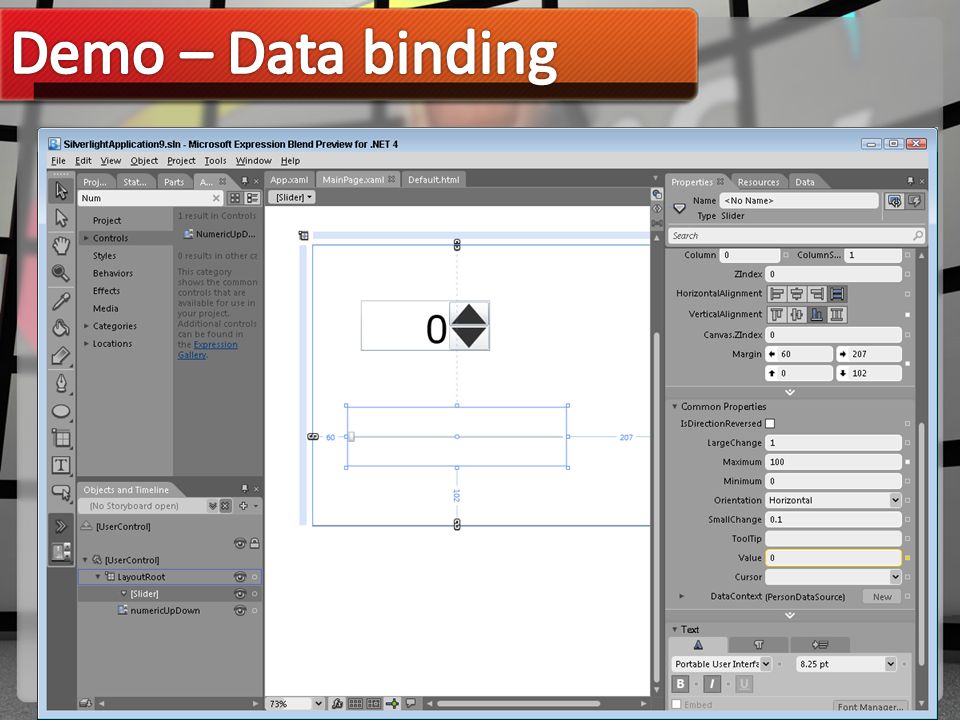Image resolution: width=960 pixels, height=720 pixels.
Task: Toggle lock-all padlock icon in Objects panel
Action: (255, 543)
